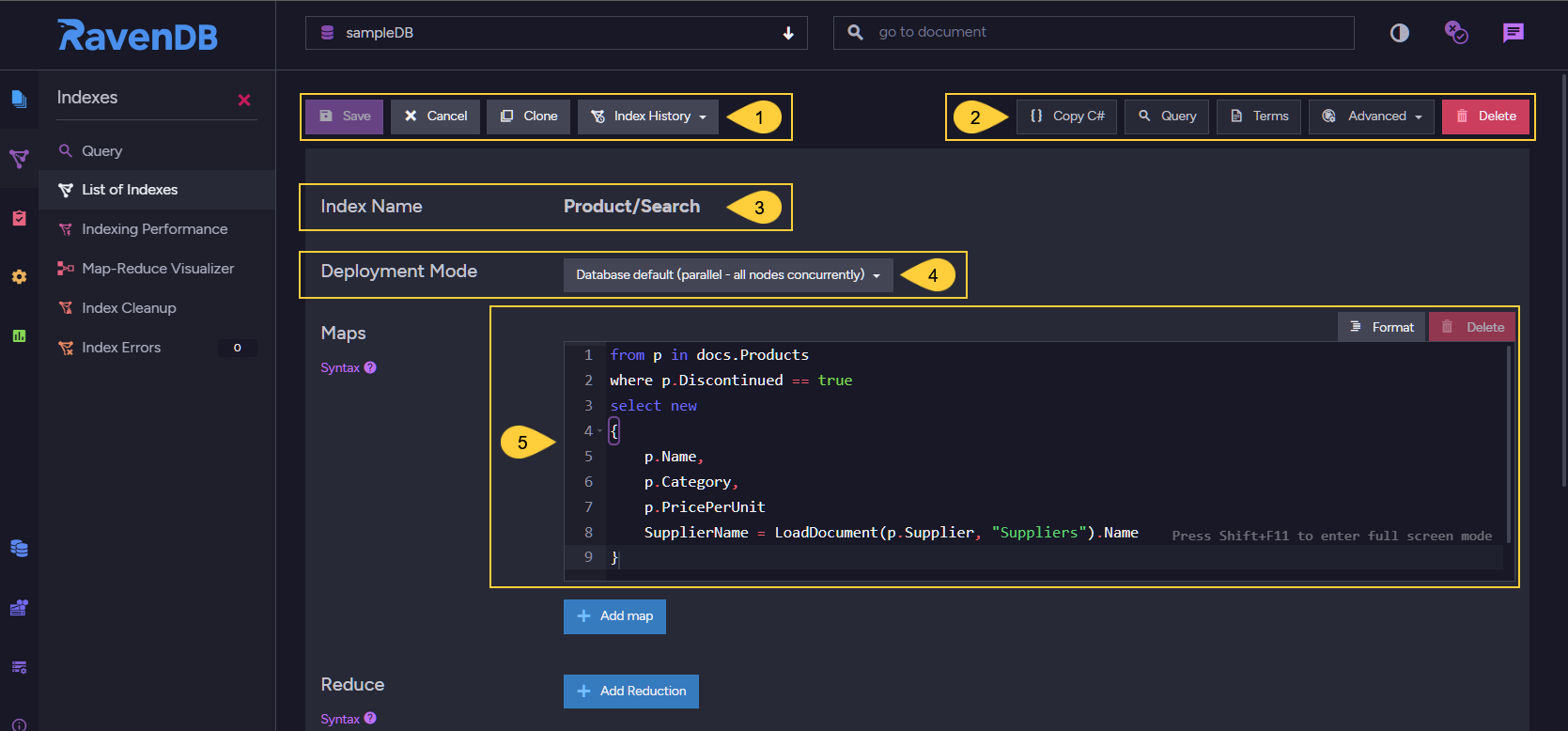
Task: Open the Indexes icon in left rail
Action: coord(19,158)
